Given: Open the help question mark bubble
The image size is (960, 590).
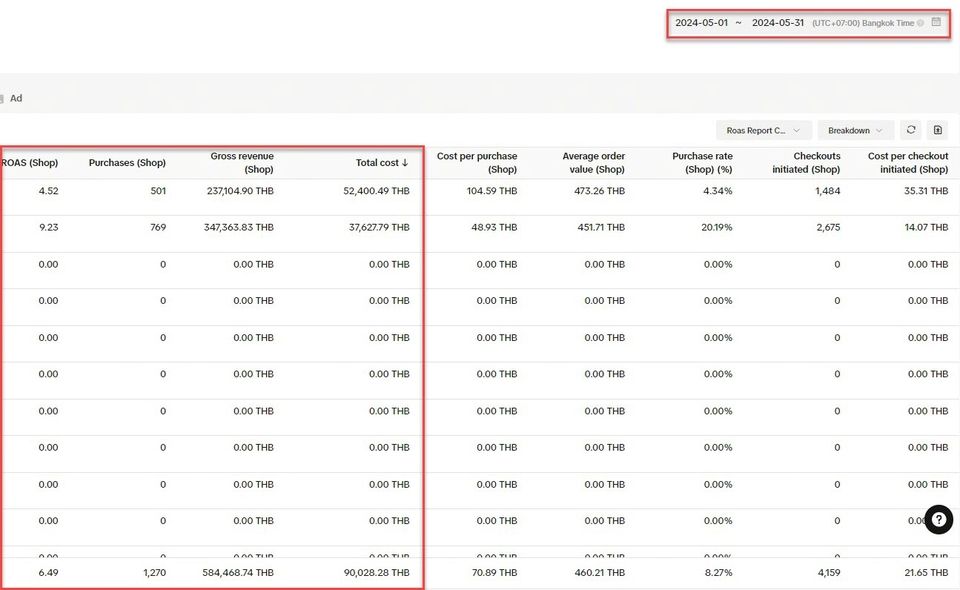Looking at the screenshot, I should click(x=938, y=519).
